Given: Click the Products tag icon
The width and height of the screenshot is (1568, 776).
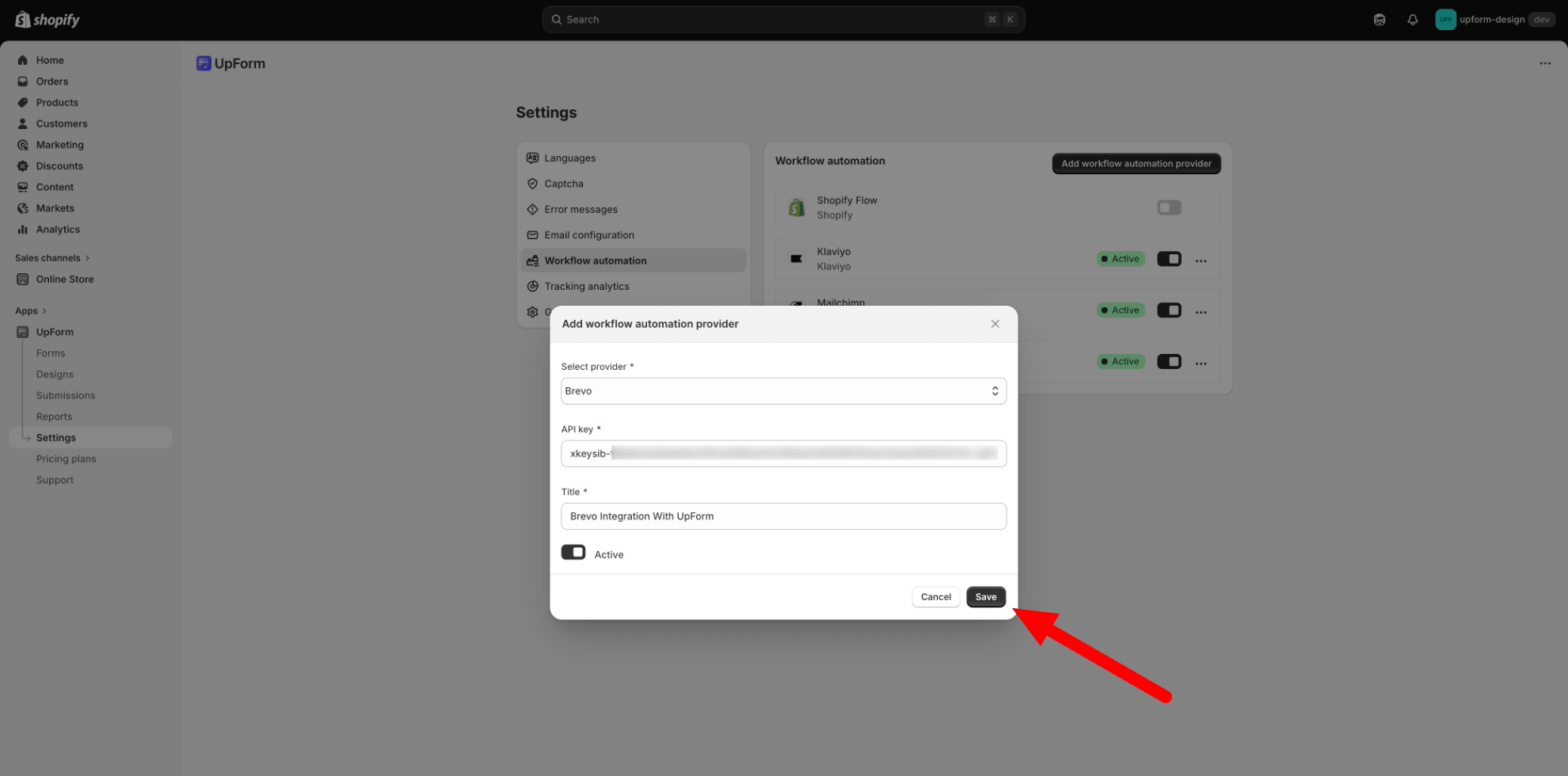Looking at the screenshot, I should click(23, 102).
